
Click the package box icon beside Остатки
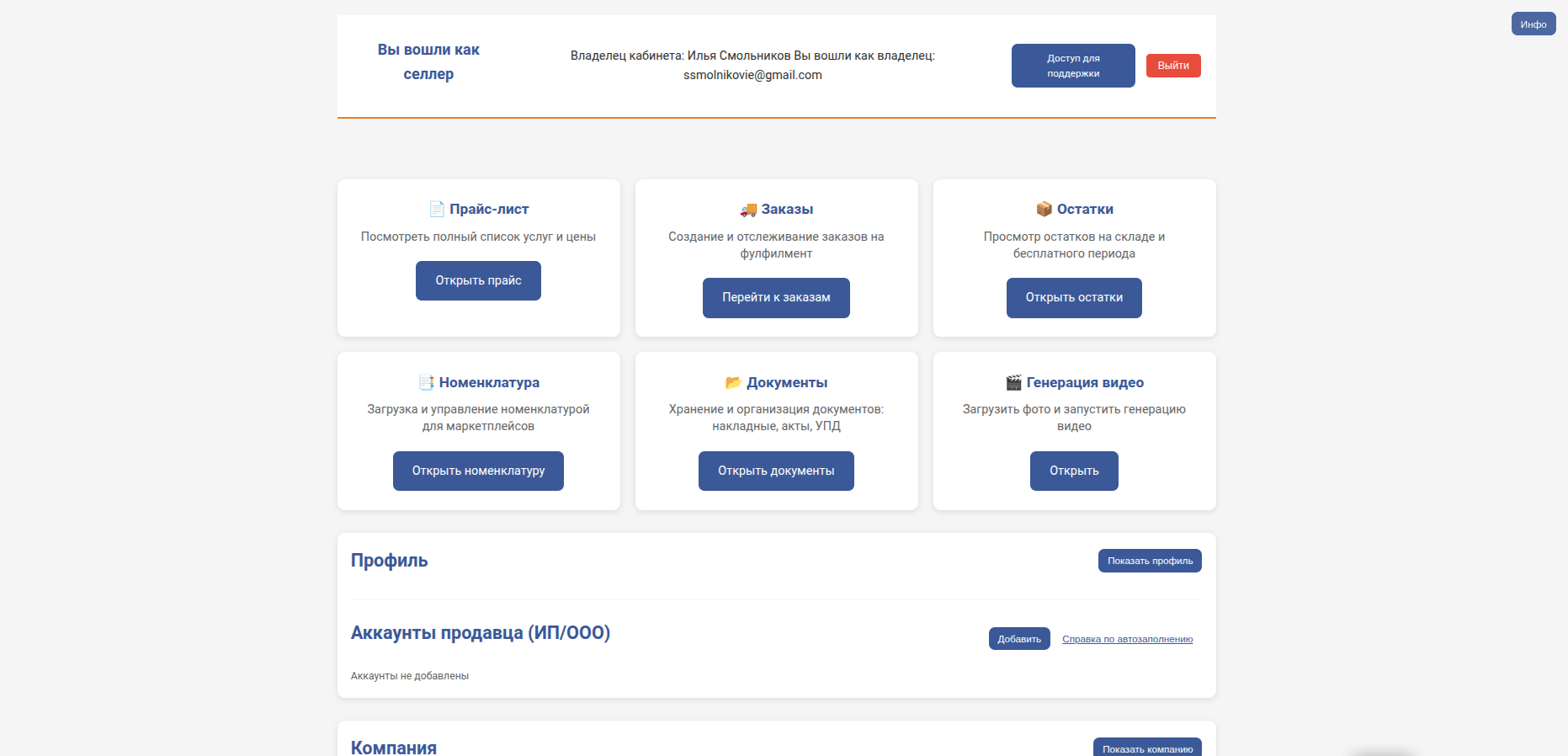click(x=1044, y=209)
